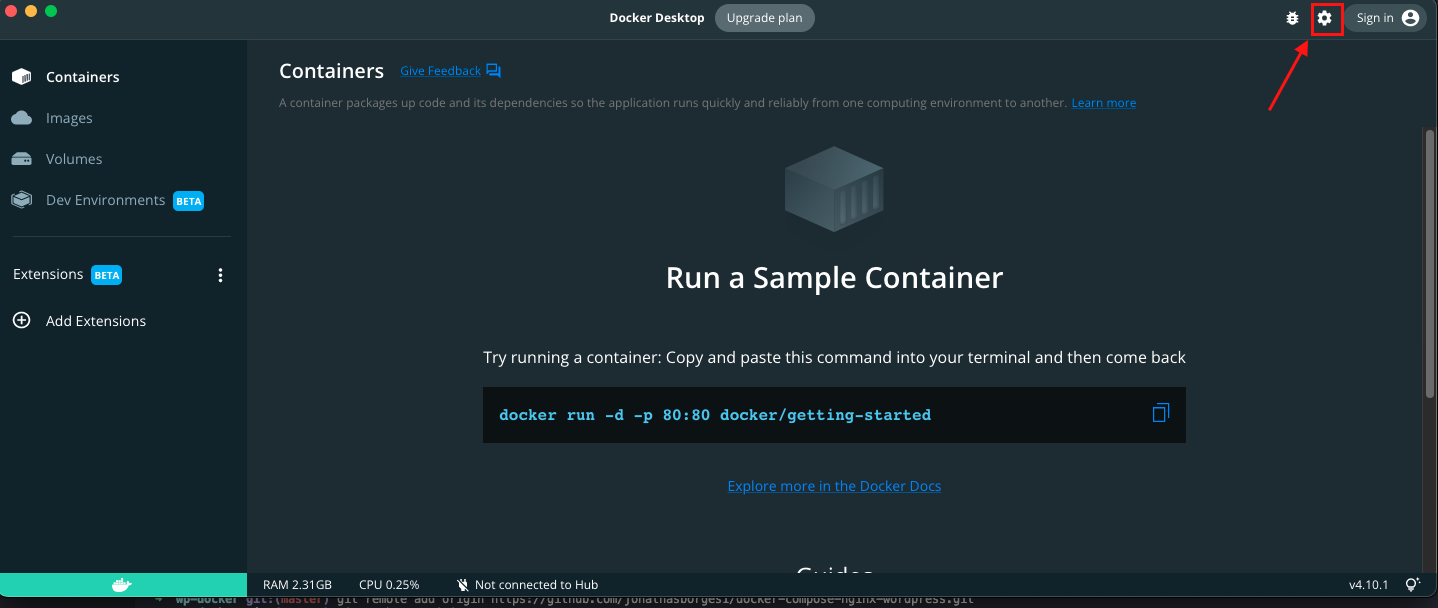Click the lightbulb tips icon

(1413, 585)
